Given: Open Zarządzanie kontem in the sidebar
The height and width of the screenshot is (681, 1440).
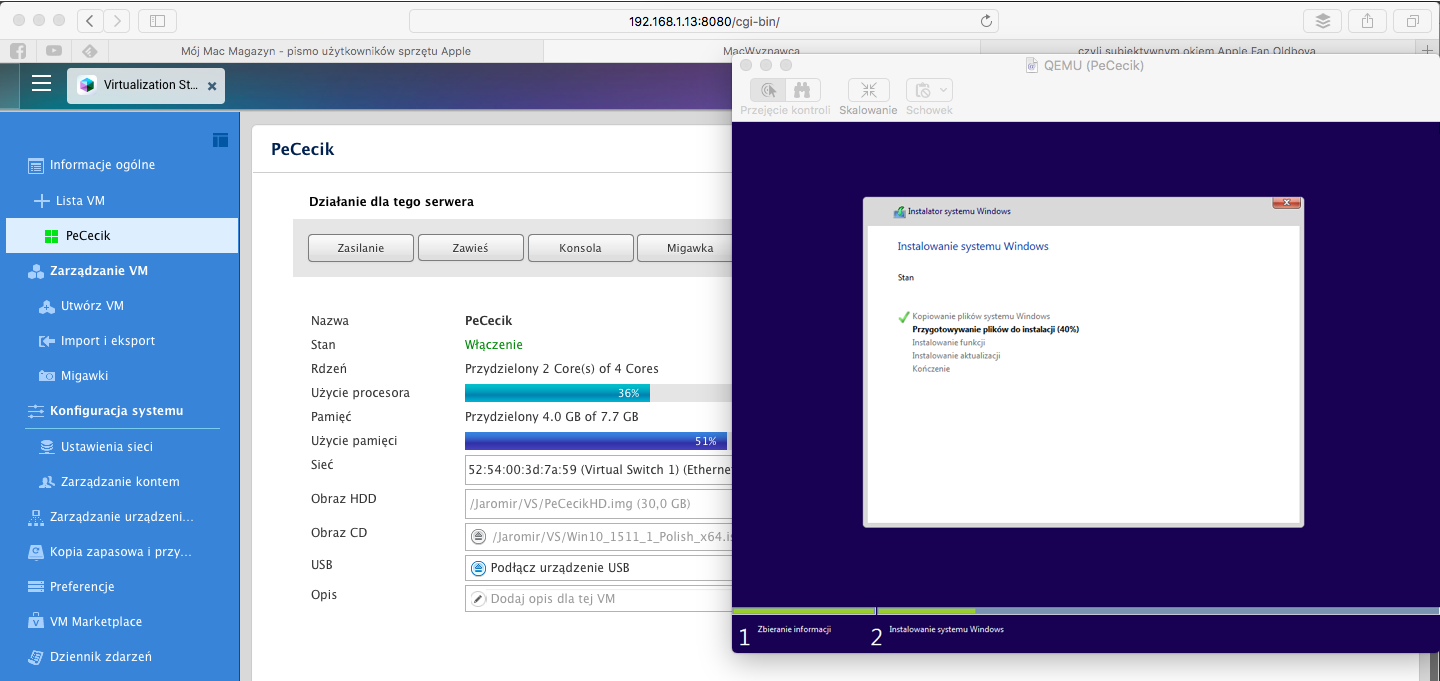Looking at the screenshot, I should coord(120,482).
